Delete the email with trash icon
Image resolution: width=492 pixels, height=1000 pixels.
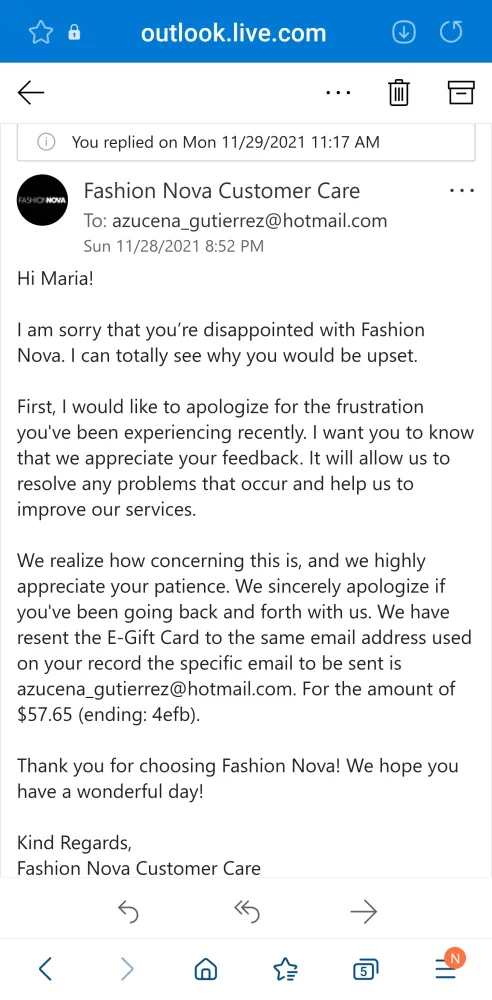pyautogui.click(x=399, y=93)
